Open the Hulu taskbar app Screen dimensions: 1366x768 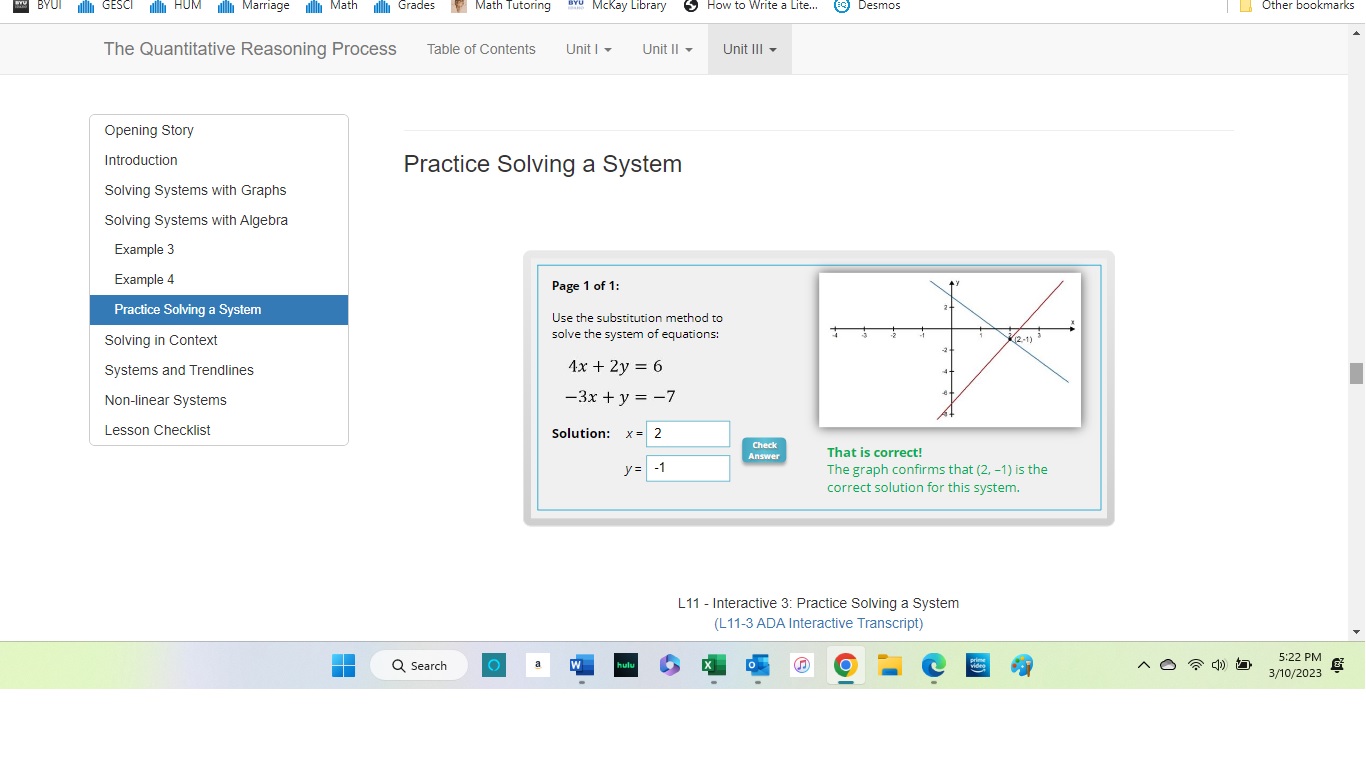(626, 666)
